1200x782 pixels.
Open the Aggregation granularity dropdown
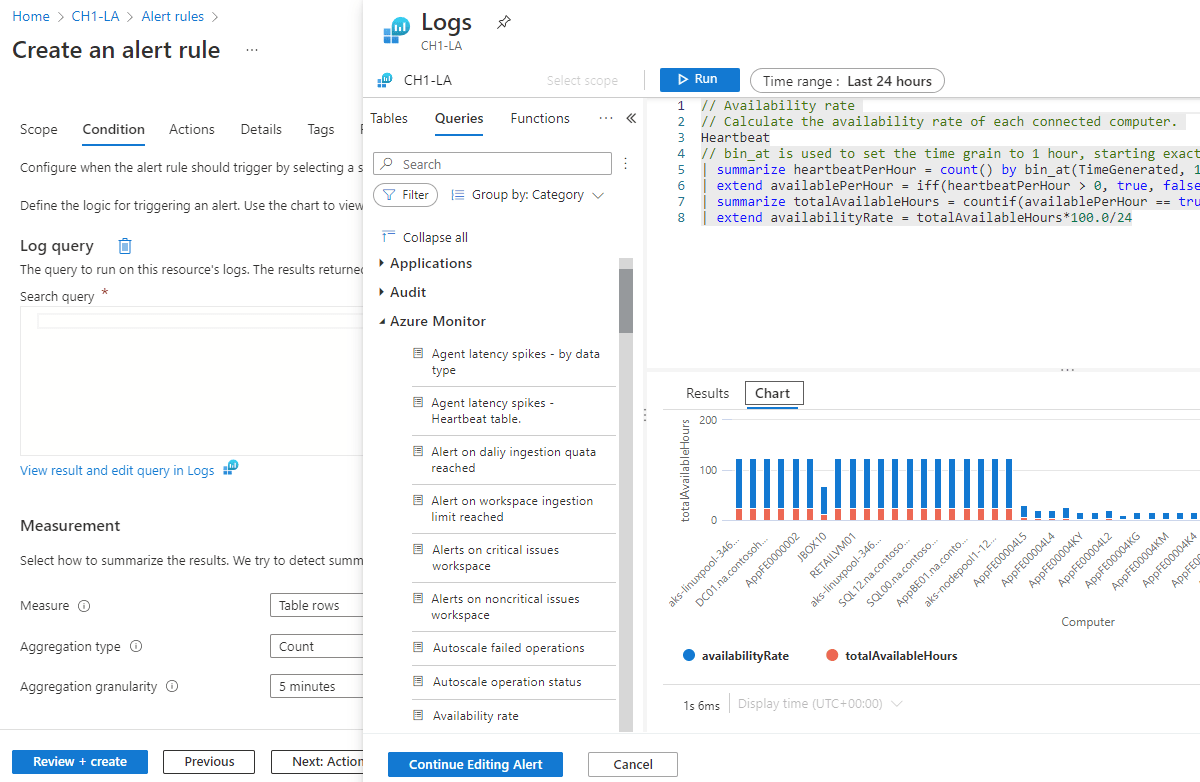point(317,686)
